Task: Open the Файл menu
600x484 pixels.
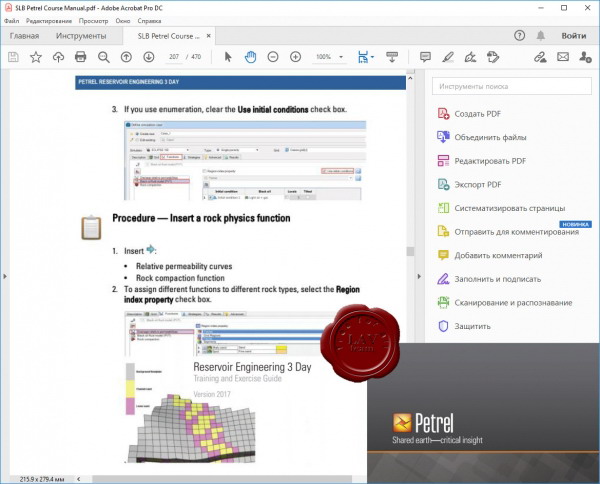Action: tap(11, 21)
